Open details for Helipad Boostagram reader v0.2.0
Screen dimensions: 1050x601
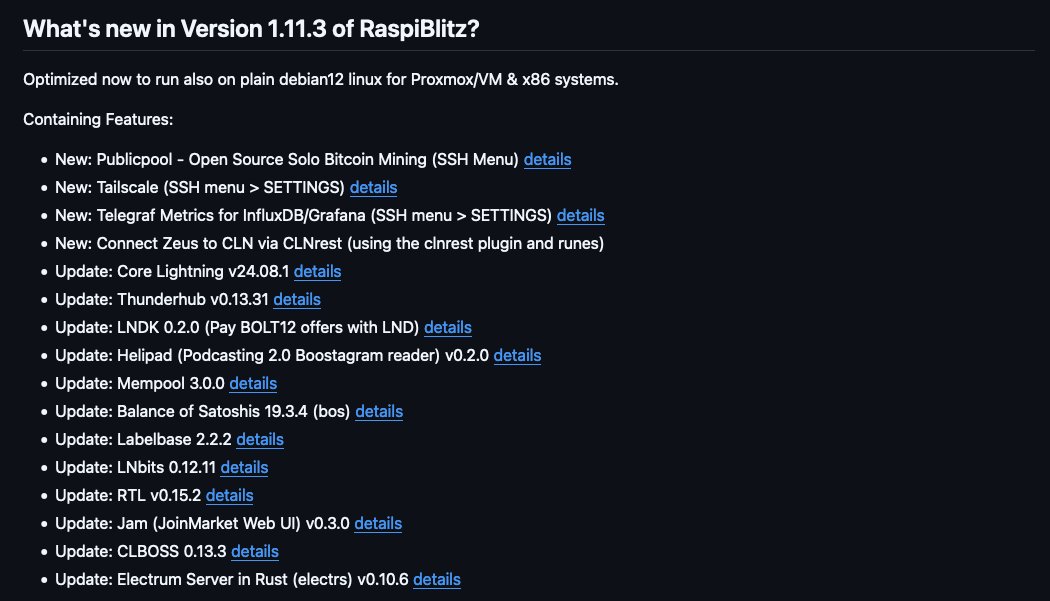[517, 355]
